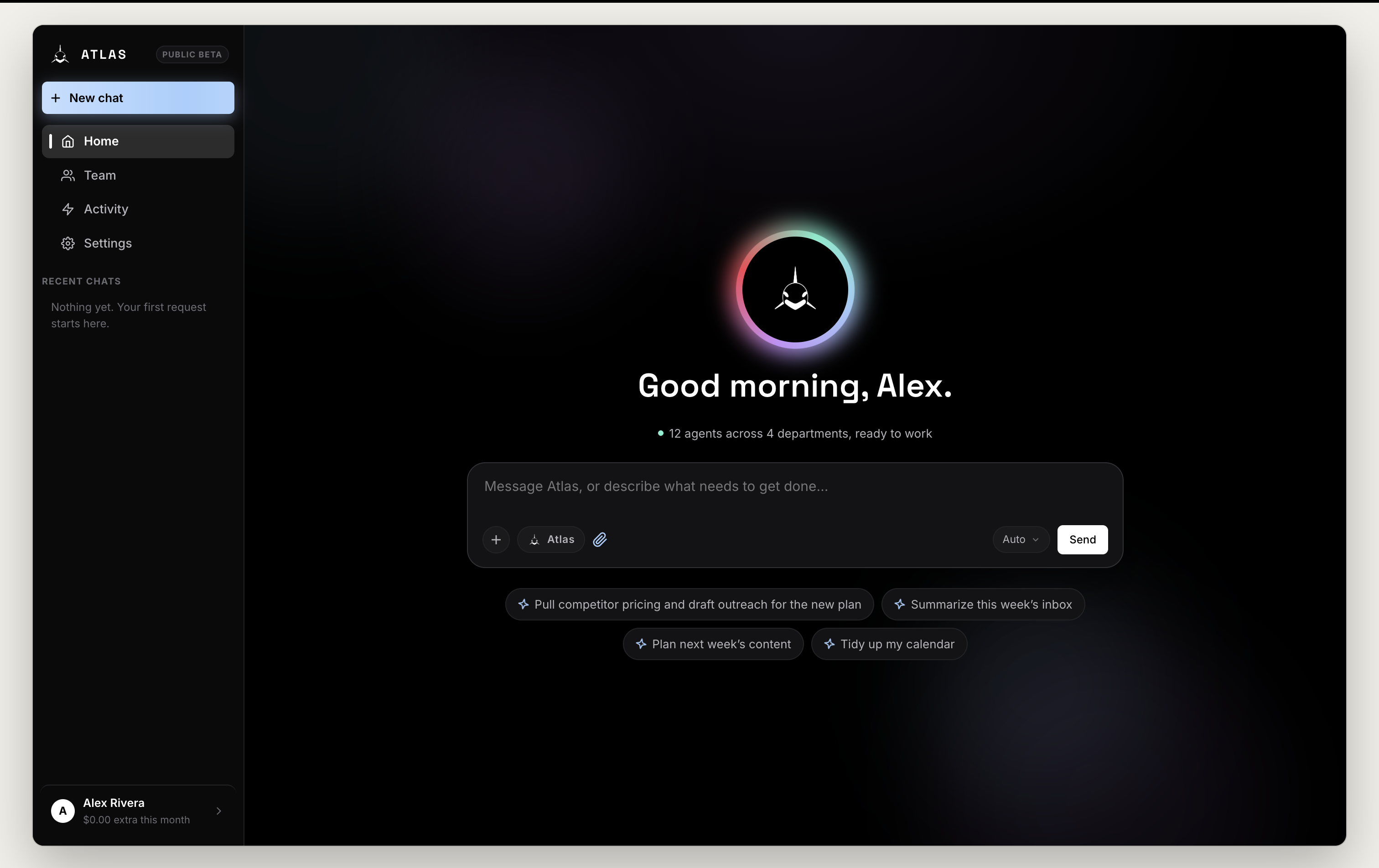Click the 'Good morning, Alex.' heading
The image size is (1379, 868).
pyautogui.click(x=795, y=386)
